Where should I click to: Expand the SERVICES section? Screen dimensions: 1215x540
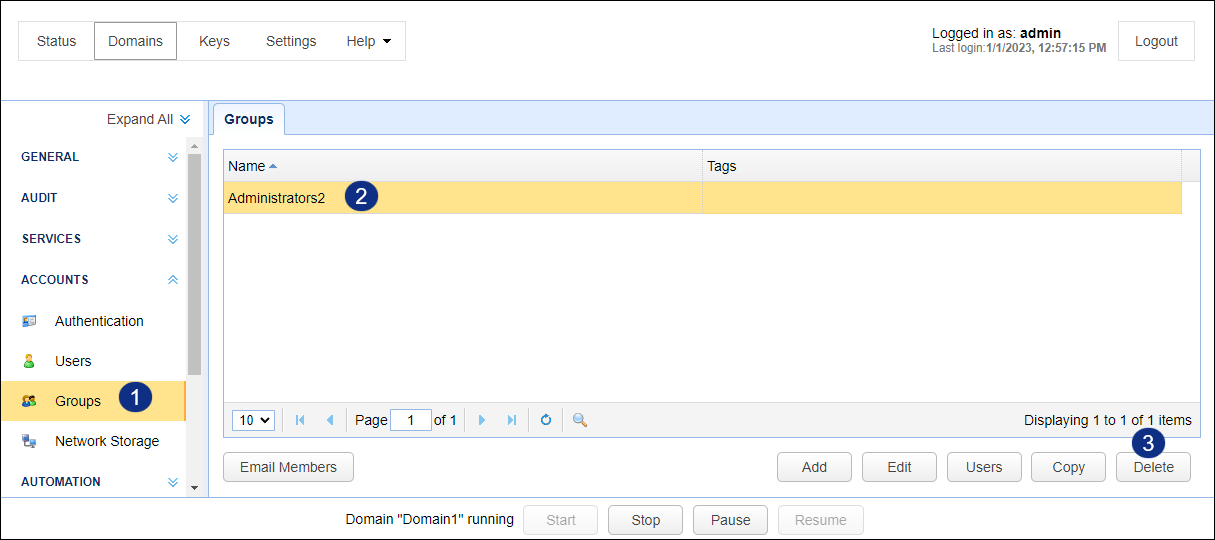pyautogui.click(x=173, y=239)
